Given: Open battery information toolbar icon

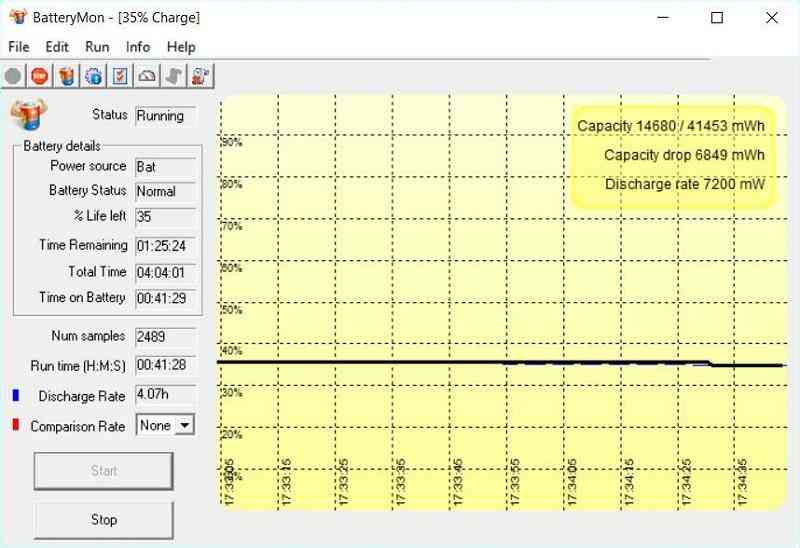Looking at the screenshot, I should (x=67, y=77).
